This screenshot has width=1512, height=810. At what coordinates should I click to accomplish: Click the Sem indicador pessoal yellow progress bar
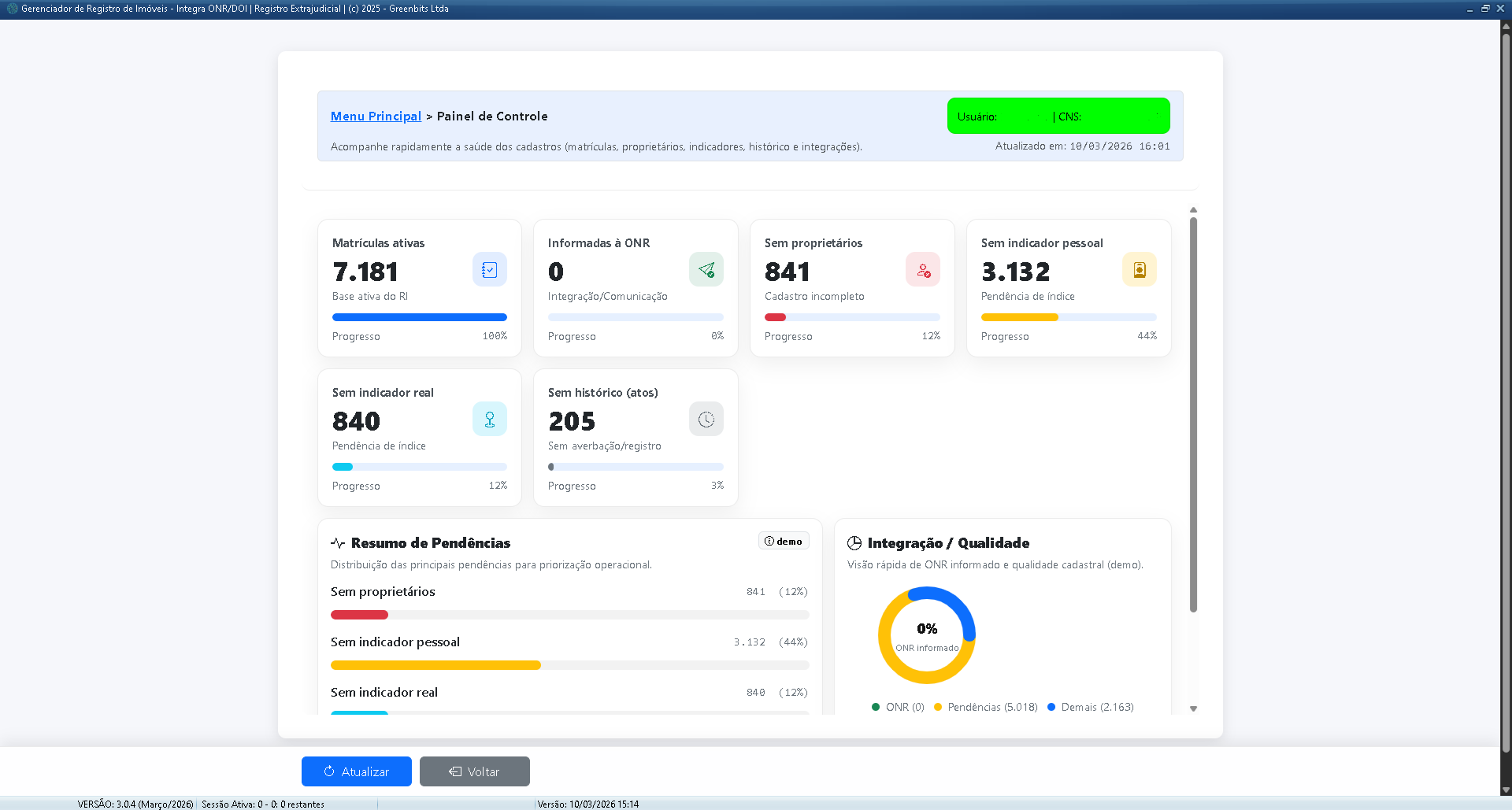pos(1019,317)
